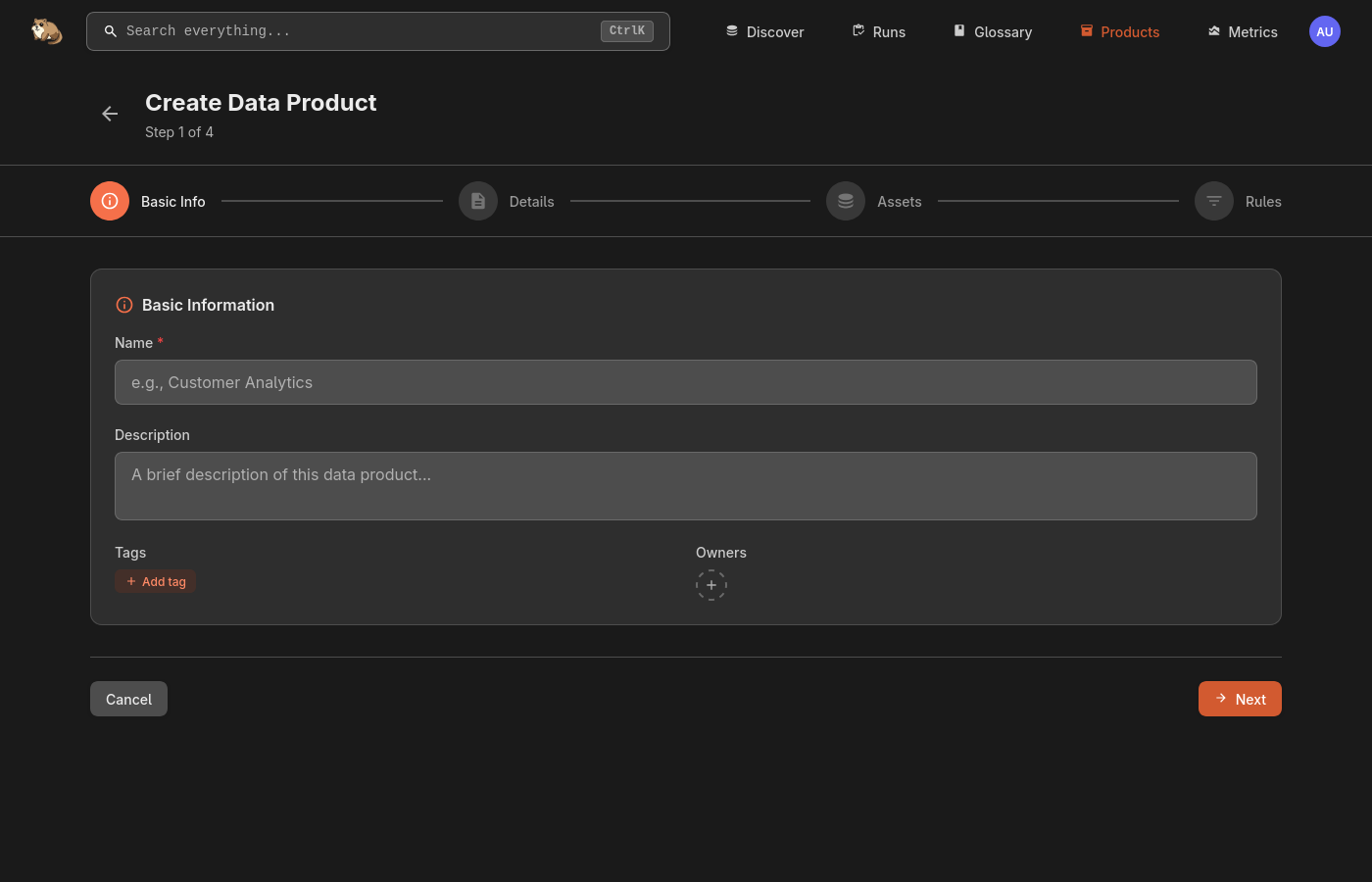
Task: Click the info icon beside Basic Information
Action: click(124, 305)
